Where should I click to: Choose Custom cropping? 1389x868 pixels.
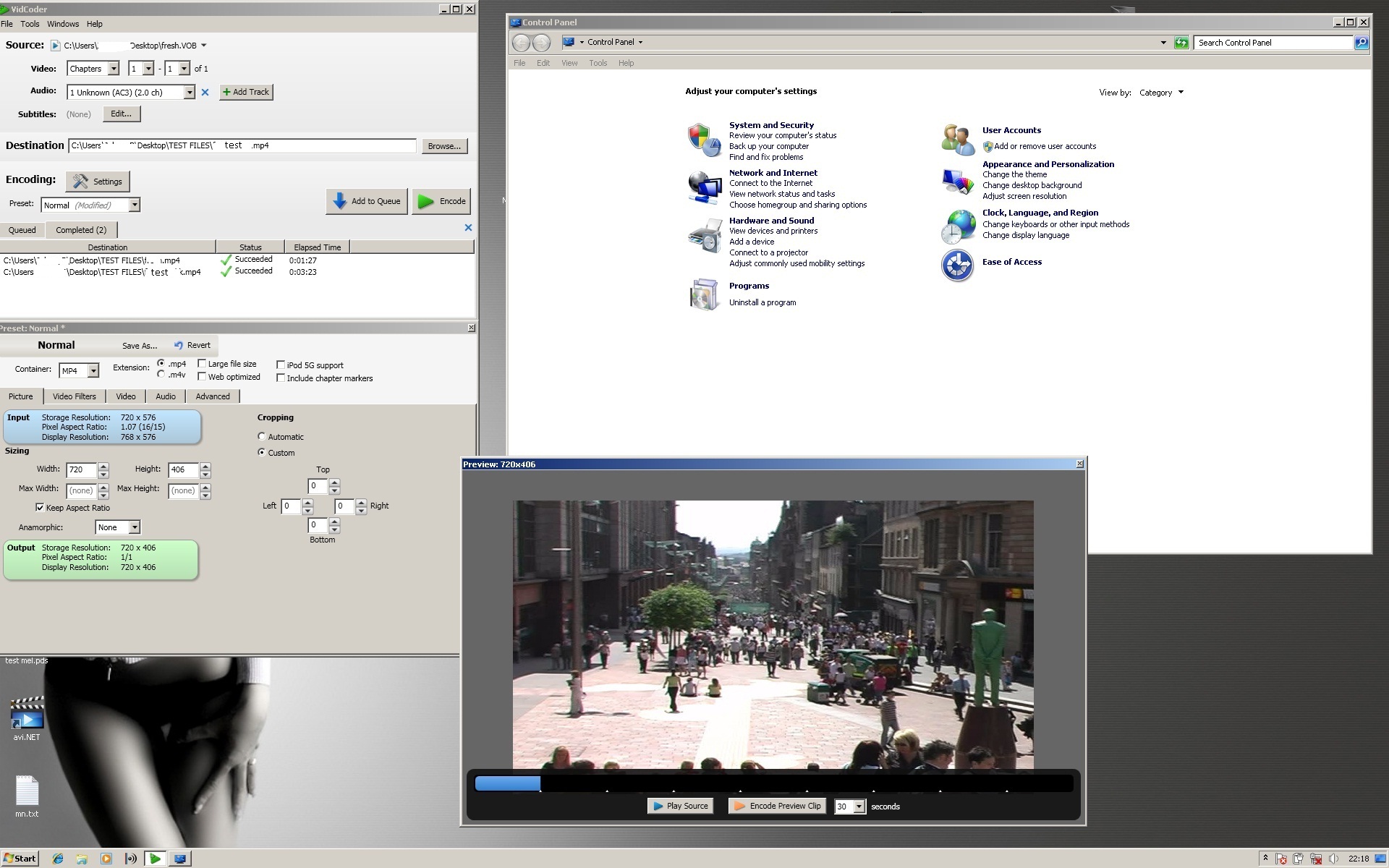pos(262,453)
